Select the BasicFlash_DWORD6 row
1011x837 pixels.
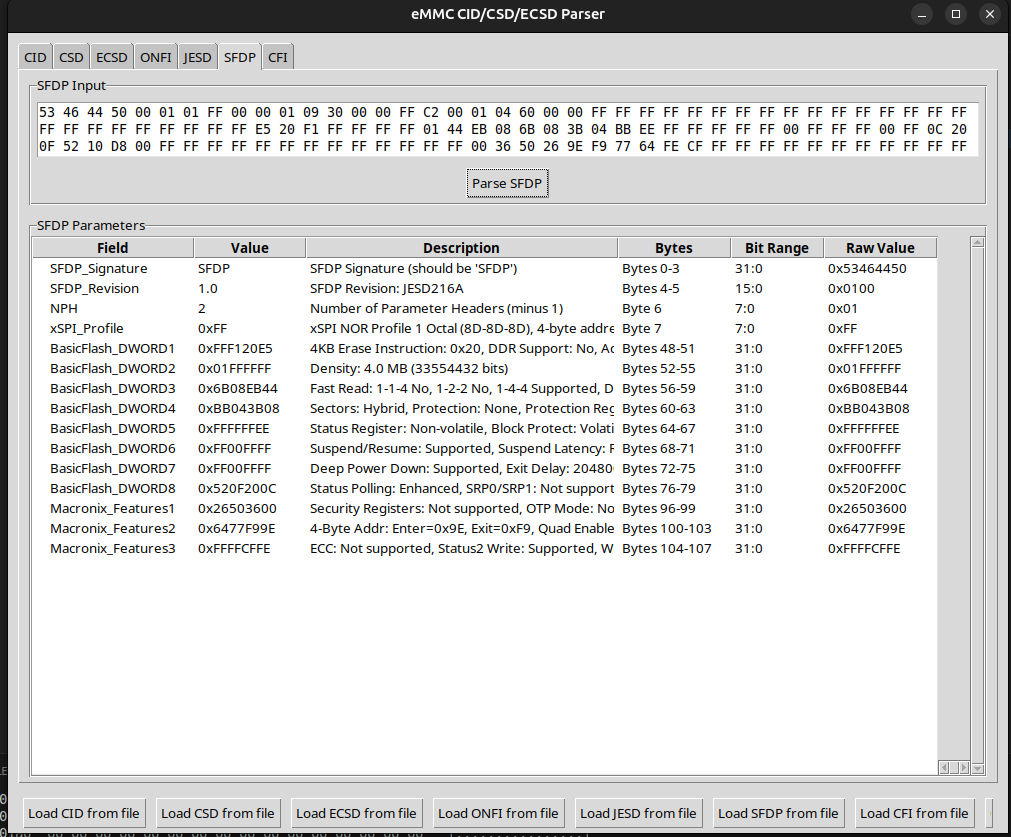pos(484,448)
